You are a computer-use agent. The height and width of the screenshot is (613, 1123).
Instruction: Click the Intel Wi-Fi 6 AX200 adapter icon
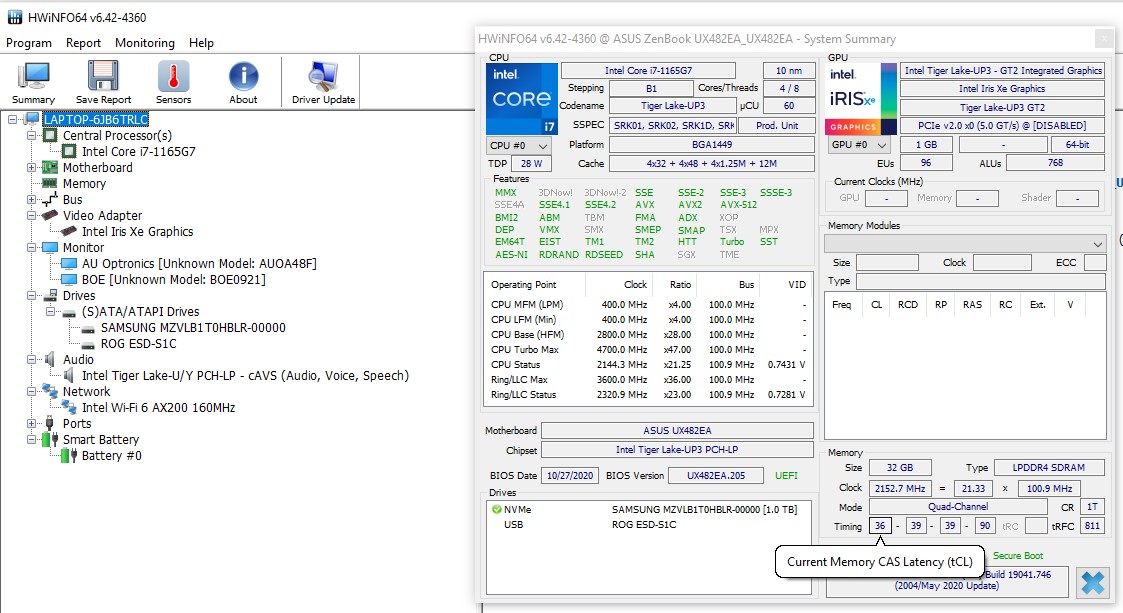pyautogui.click(x=69, y=407)
